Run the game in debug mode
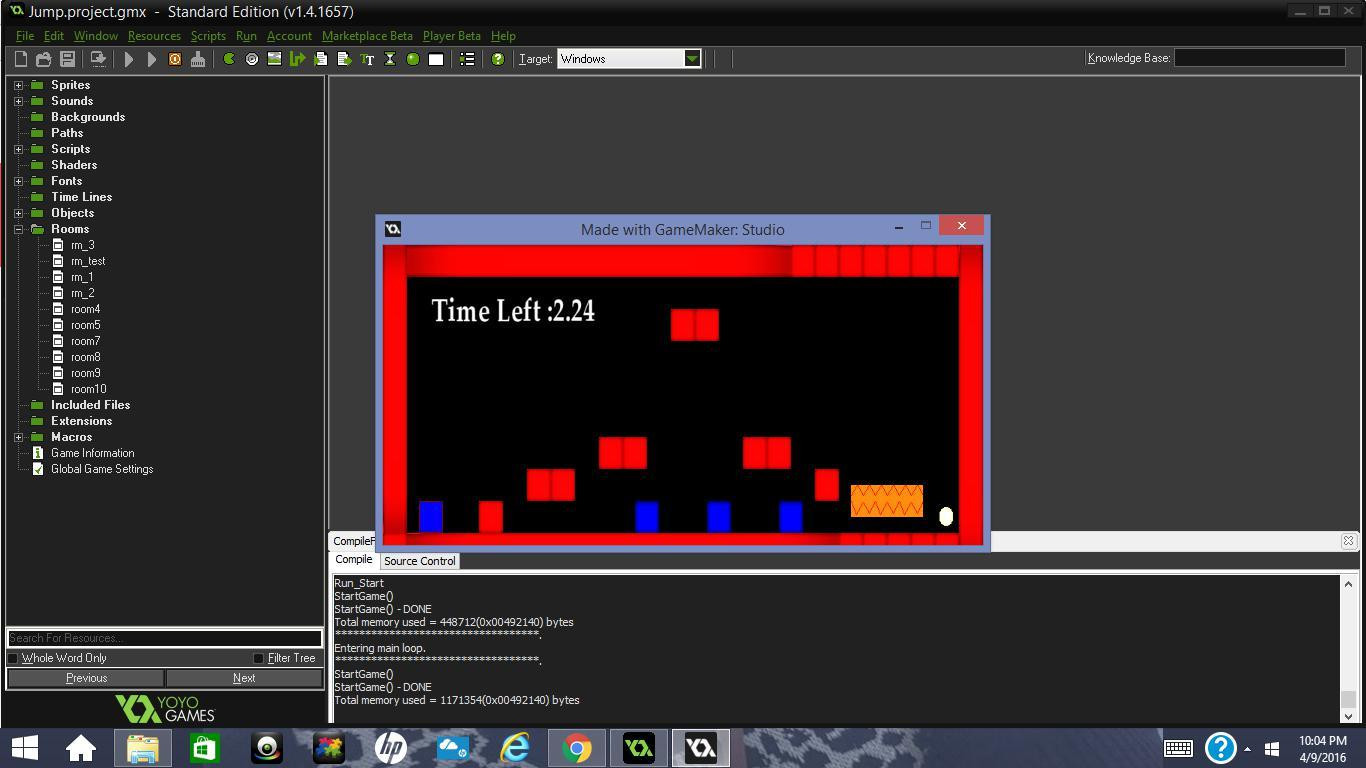Viewport: 1366px width, 768px height. tap(152, 59)
